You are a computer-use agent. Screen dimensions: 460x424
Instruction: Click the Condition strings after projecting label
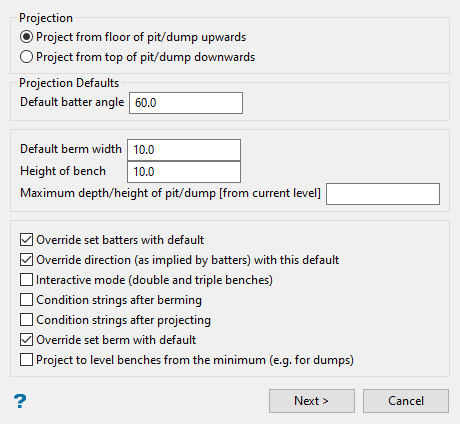(x=123, y=320)
